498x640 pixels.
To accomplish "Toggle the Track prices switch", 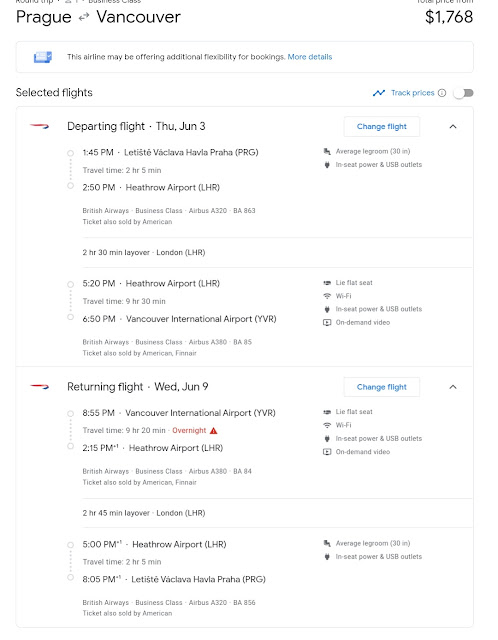I will 464,93.
